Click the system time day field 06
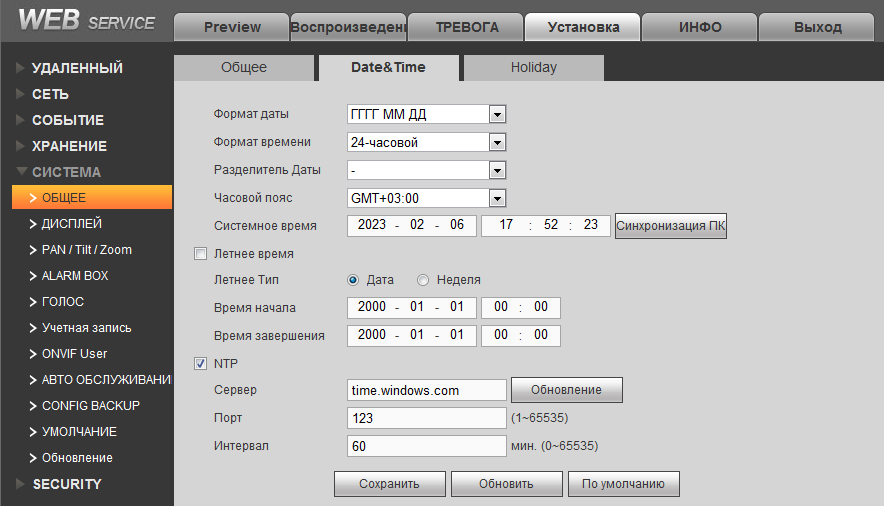The width and height of the screenshot is (884, 506). point(457,225)
